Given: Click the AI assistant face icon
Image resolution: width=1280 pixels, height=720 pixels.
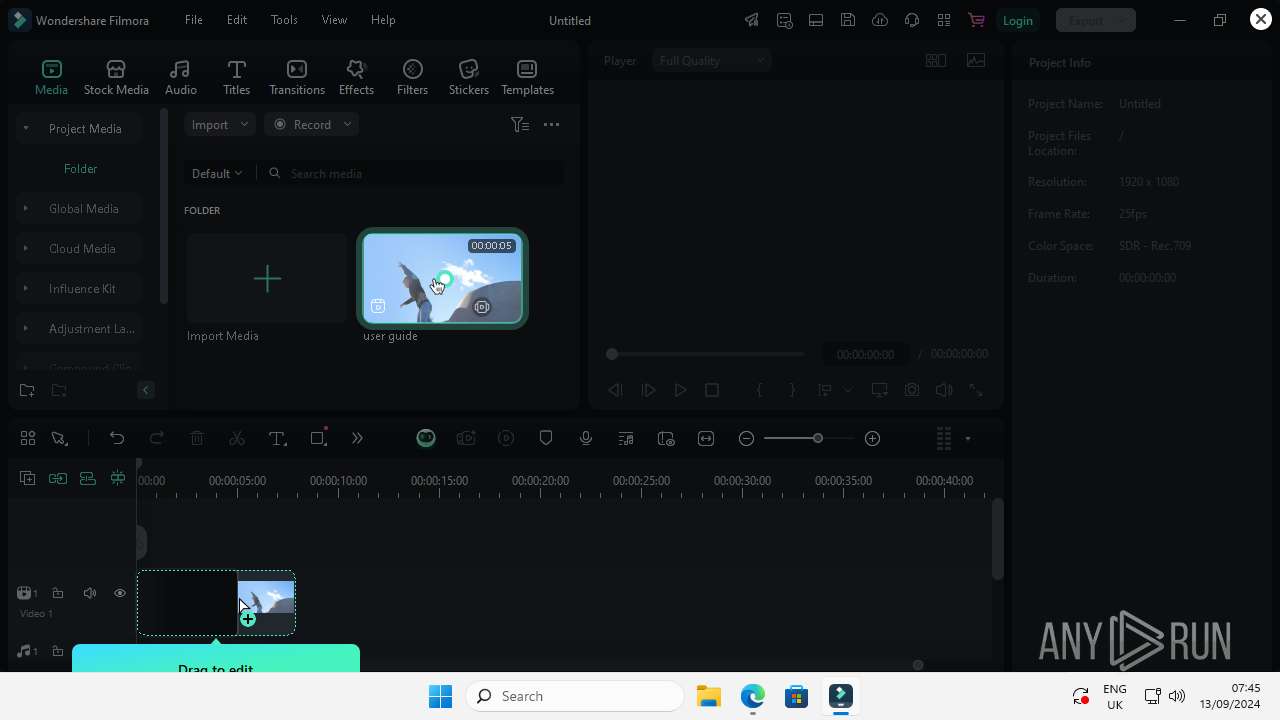Looking at the screenshot, I should tap(426, 438).
